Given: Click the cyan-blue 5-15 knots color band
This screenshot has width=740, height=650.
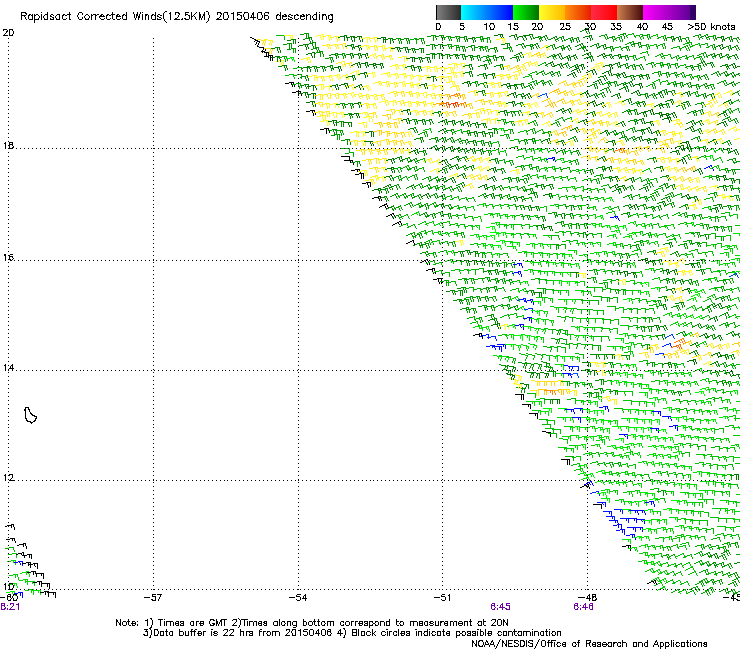Looking at the screenshot, I should pyautogui.click(x=487, y=12).
